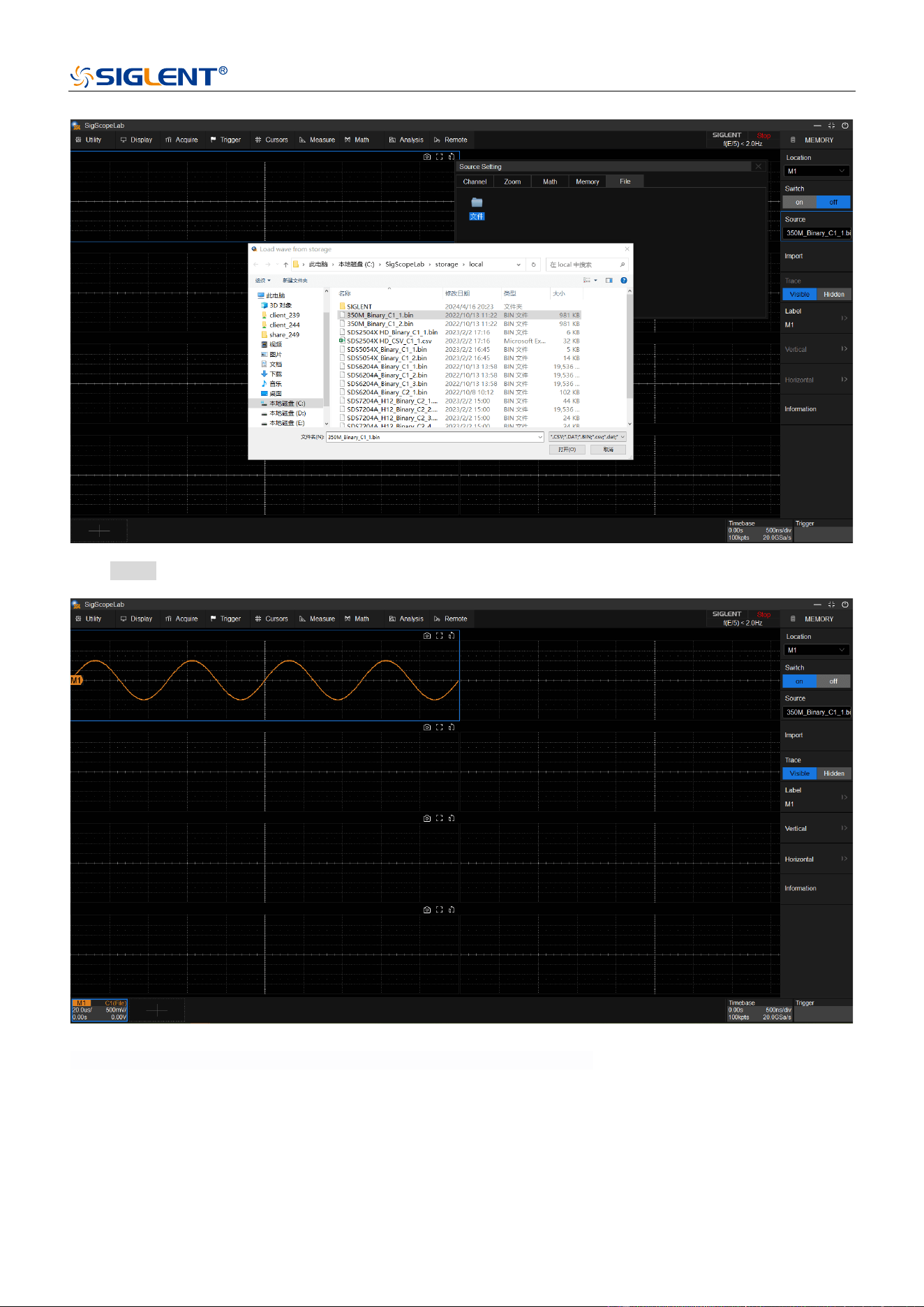Screen dimensions: 924x1307
Task: Open the blue help icon in Load wave dialog
Action: (x=624, y=280)
